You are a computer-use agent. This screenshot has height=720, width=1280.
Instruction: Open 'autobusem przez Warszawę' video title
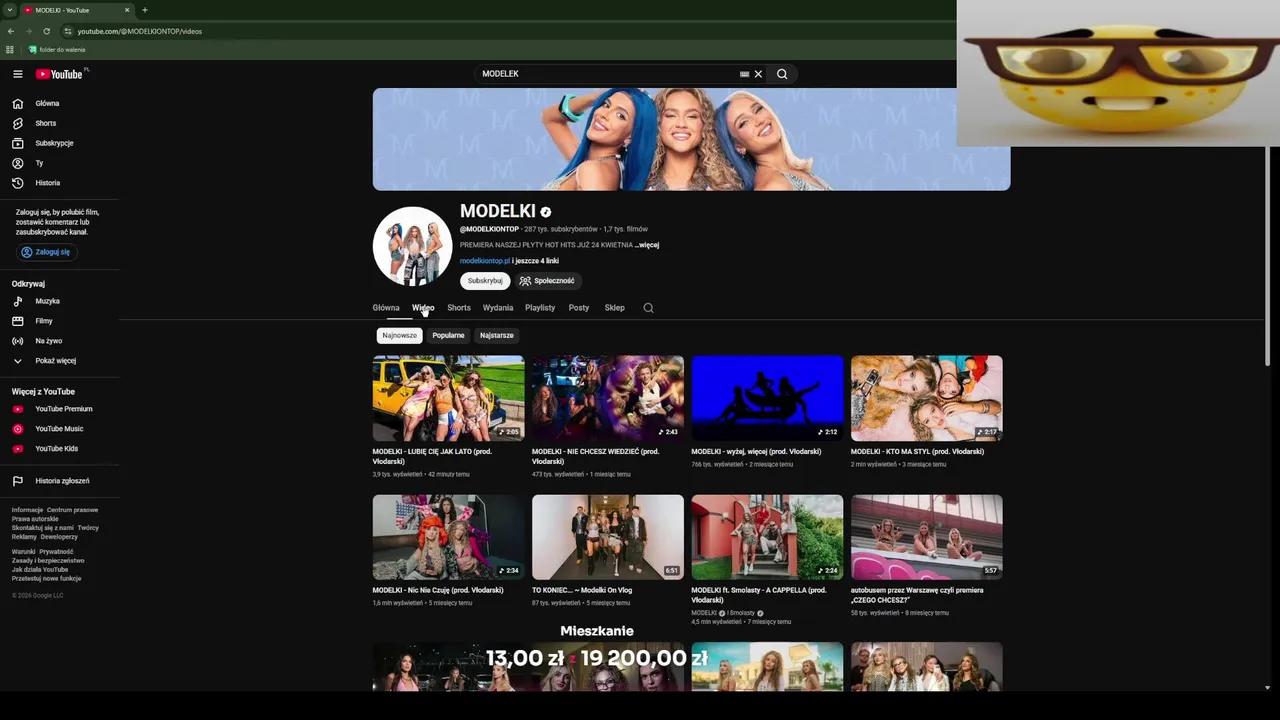coord(917,595)
